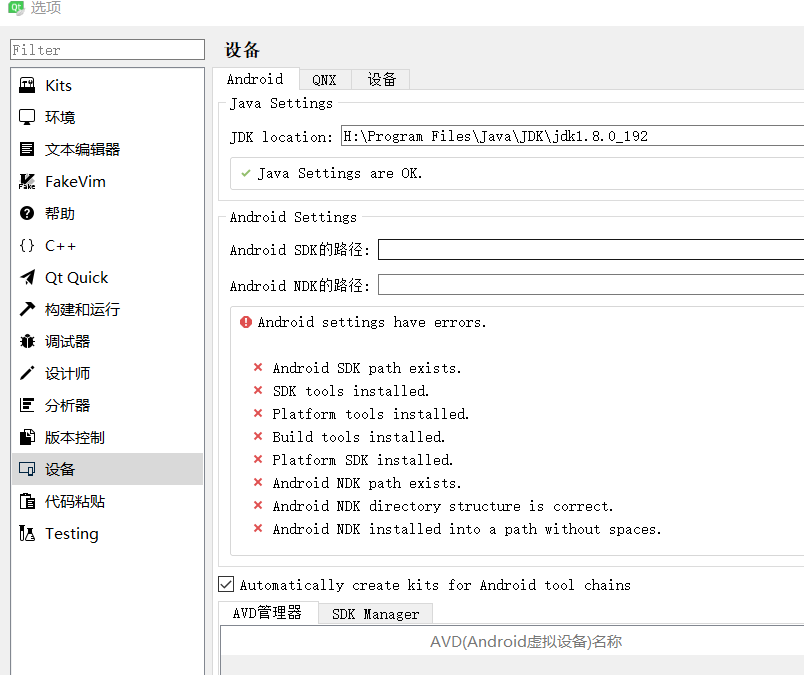Switch to the Android tab

(x=255, y=79)
